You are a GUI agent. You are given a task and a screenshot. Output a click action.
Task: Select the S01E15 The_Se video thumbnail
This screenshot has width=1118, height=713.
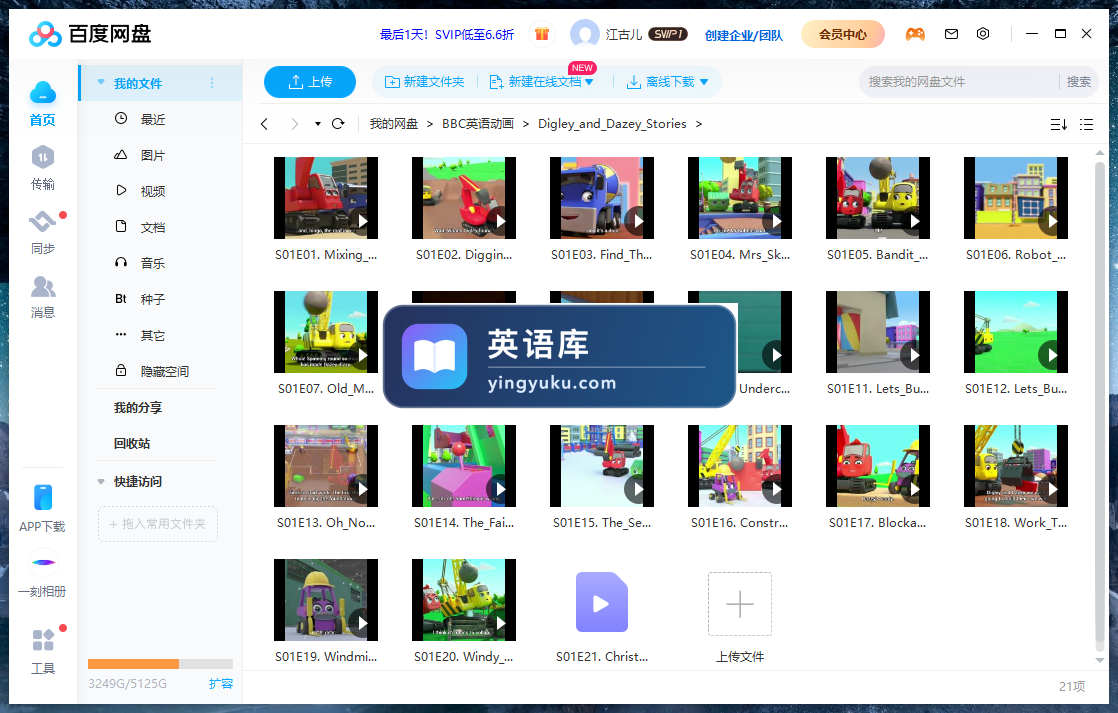click(x=602, y=466)
